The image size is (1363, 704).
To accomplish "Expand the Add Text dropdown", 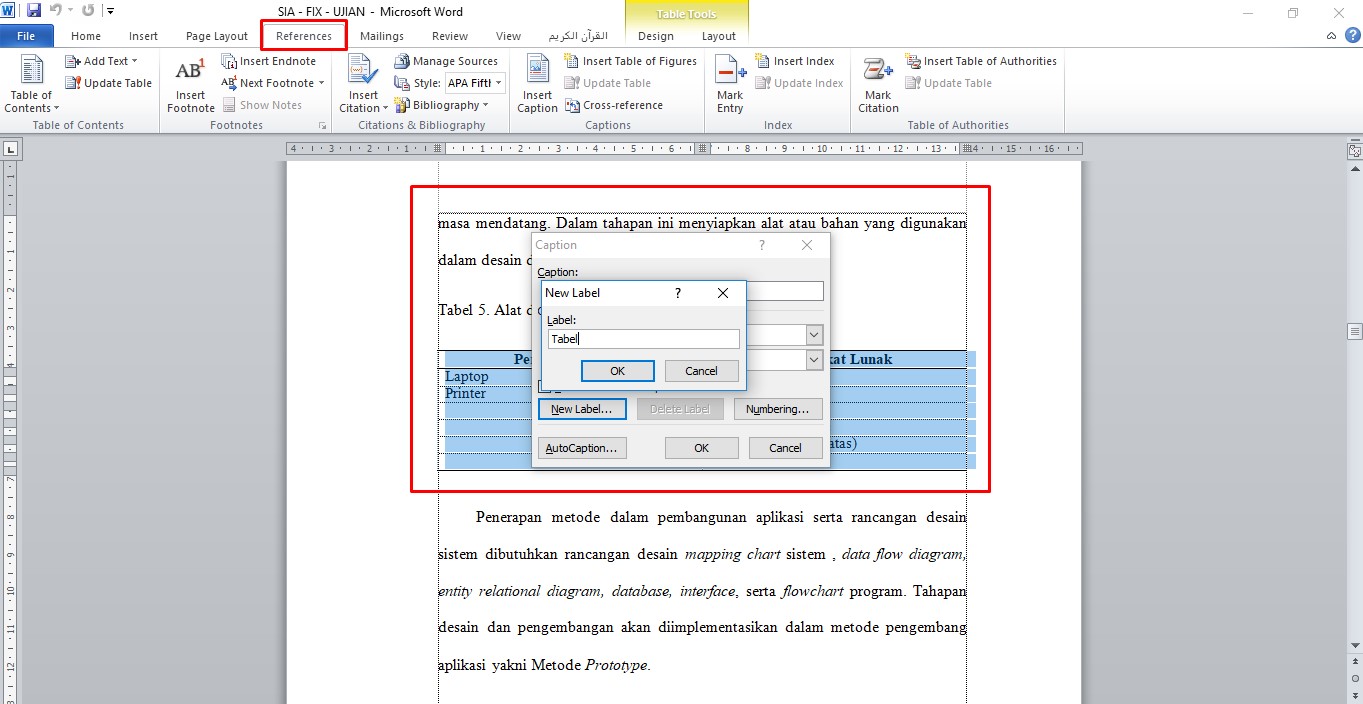I will coord(101,60).
